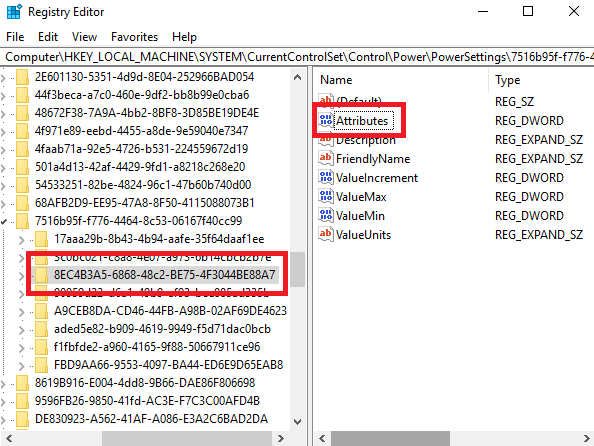Click the Registry Editor app icon in title bar

(14, 11)
